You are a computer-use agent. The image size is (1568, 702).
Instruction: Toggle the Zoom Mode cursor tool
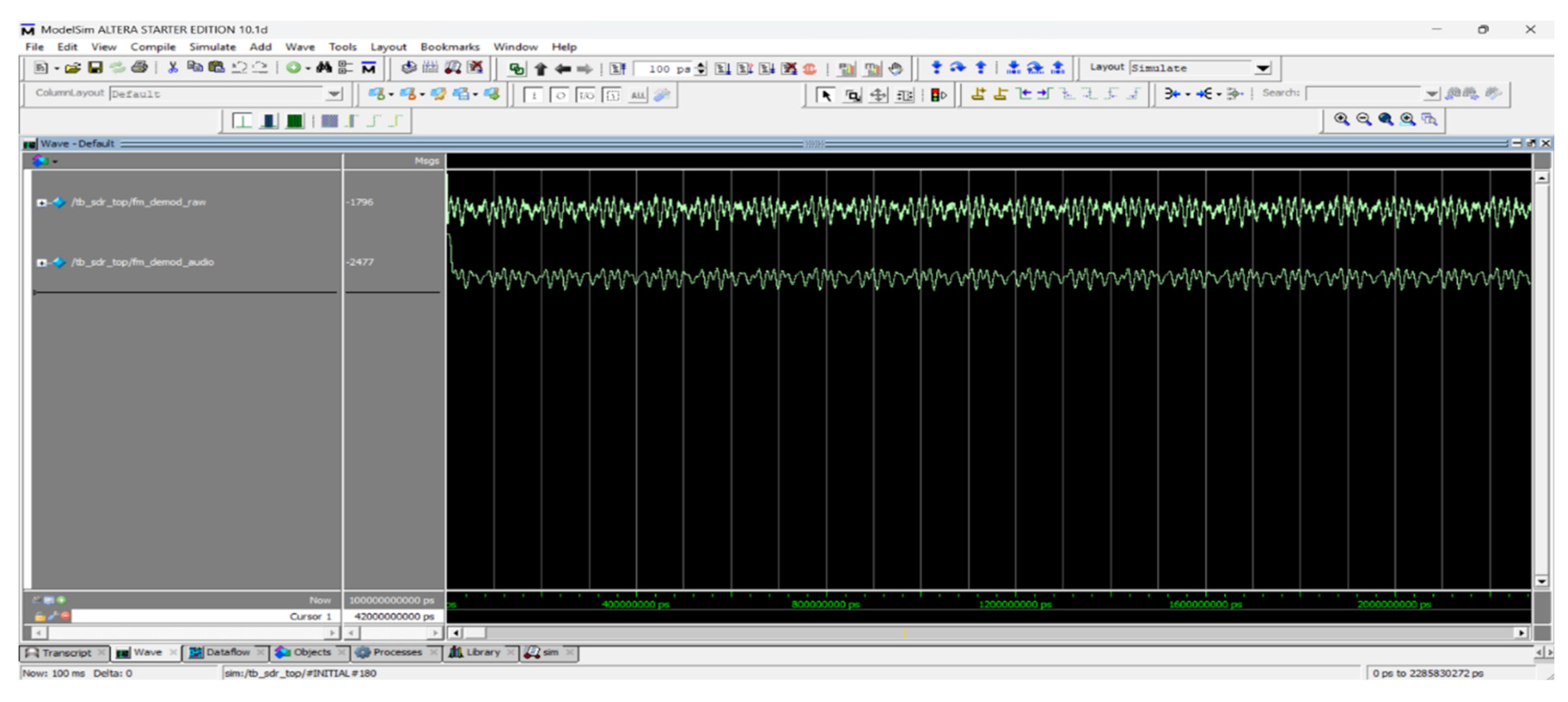853,95
